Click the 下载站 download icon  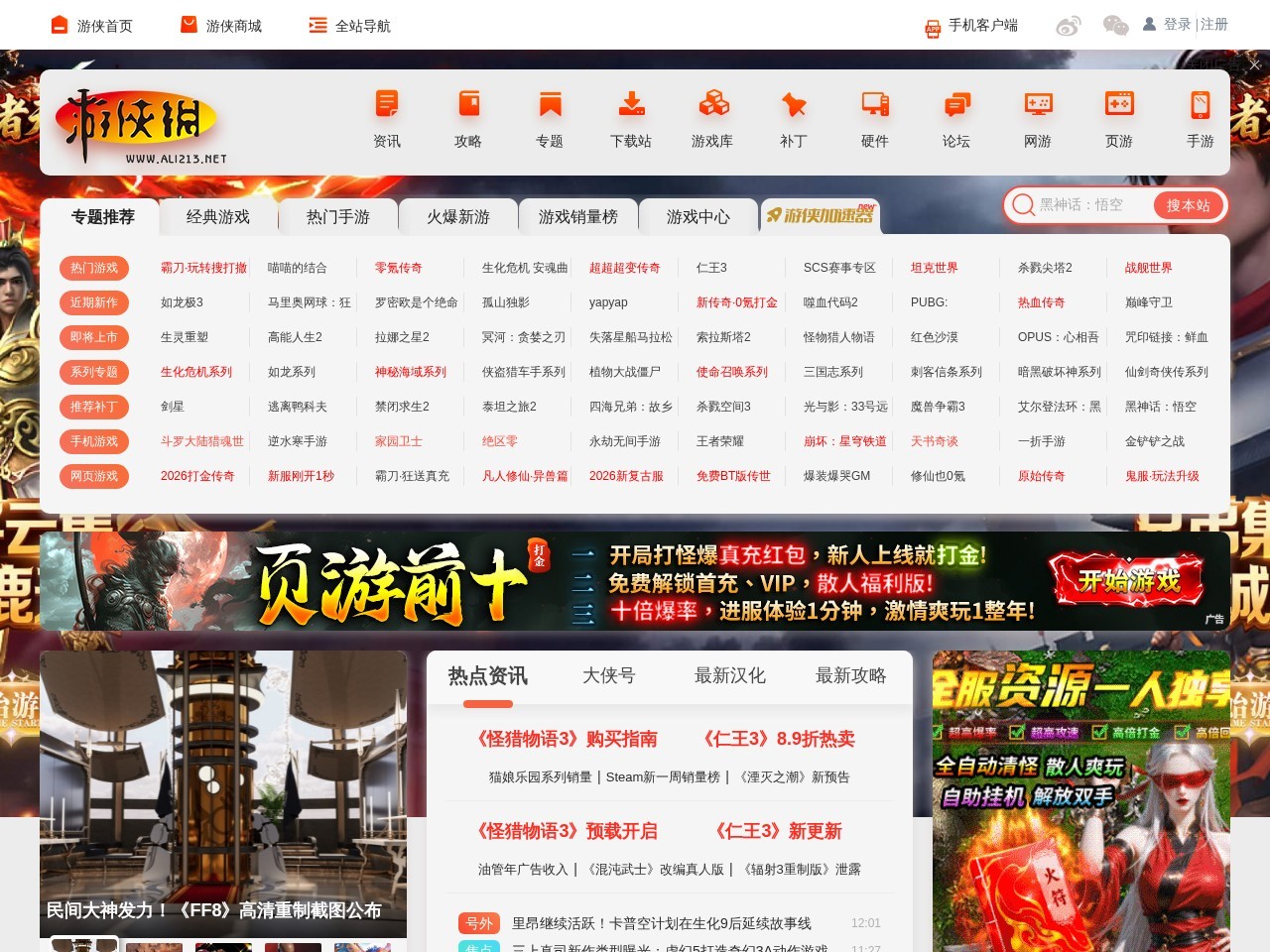click(x=631, y=114)
